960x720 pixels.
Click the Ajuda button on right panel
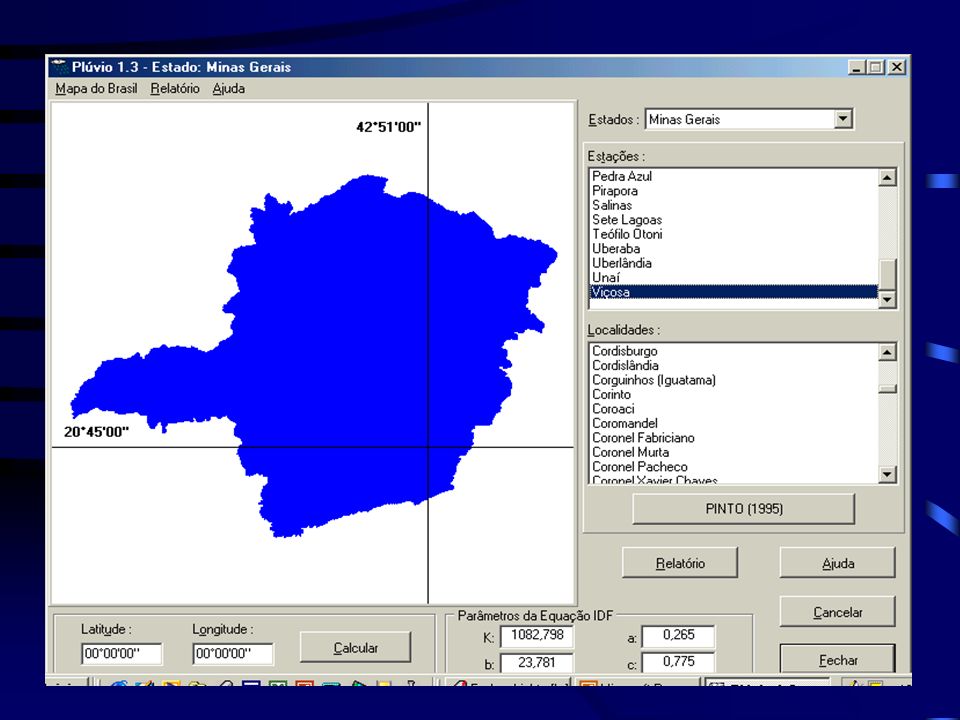click(838, 563)
